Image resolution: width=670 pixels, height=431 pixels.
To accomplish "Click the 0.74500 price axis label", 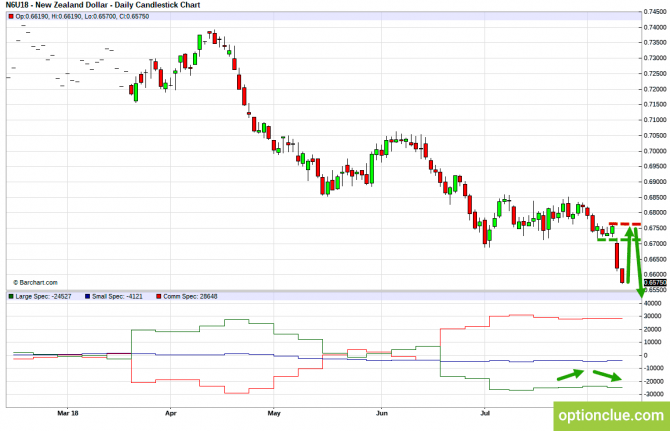I will click(655, 12).
